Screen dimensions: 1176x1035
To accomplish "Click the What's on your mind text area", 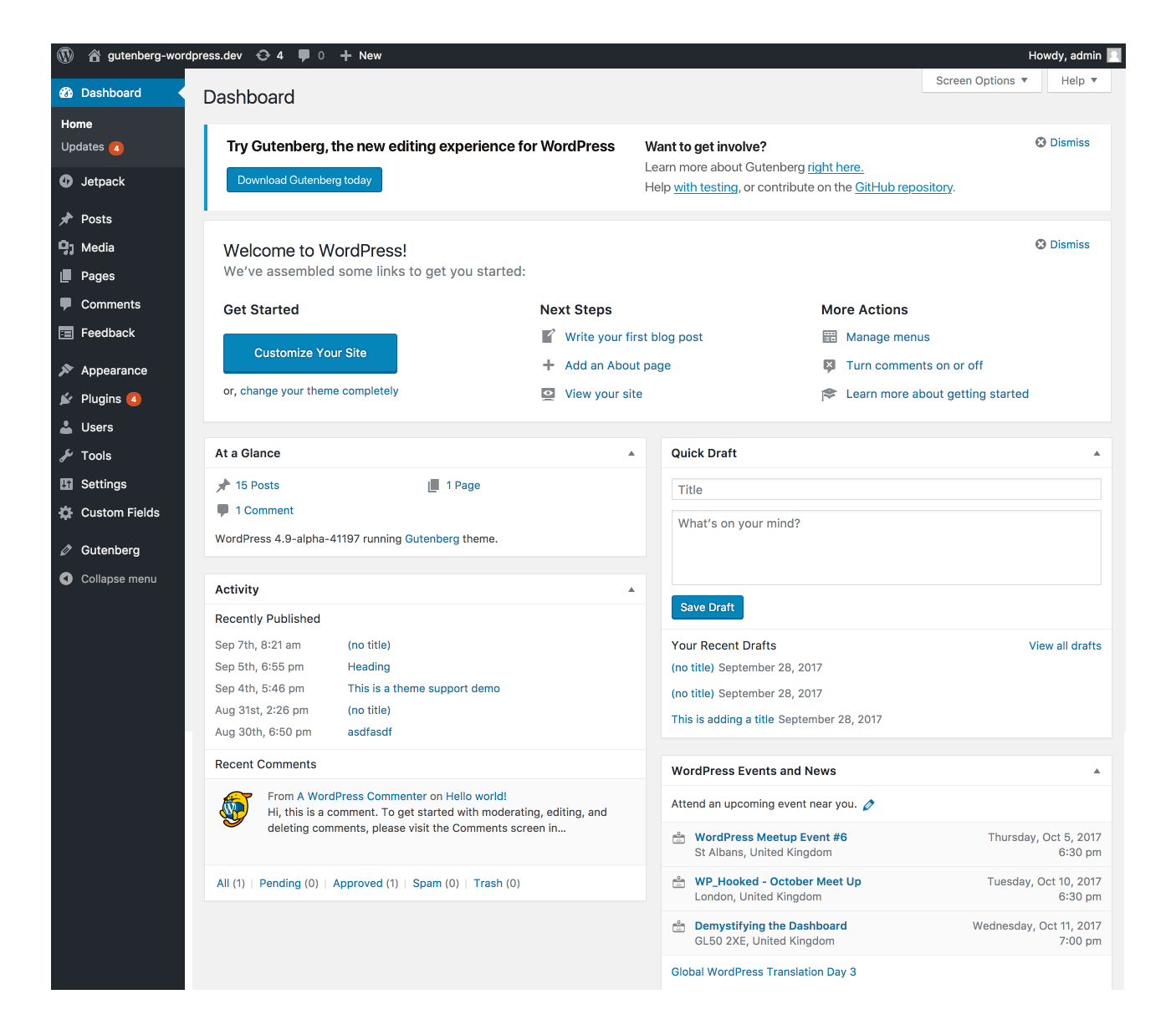I will pyautogui.click(x=886, y=548).
